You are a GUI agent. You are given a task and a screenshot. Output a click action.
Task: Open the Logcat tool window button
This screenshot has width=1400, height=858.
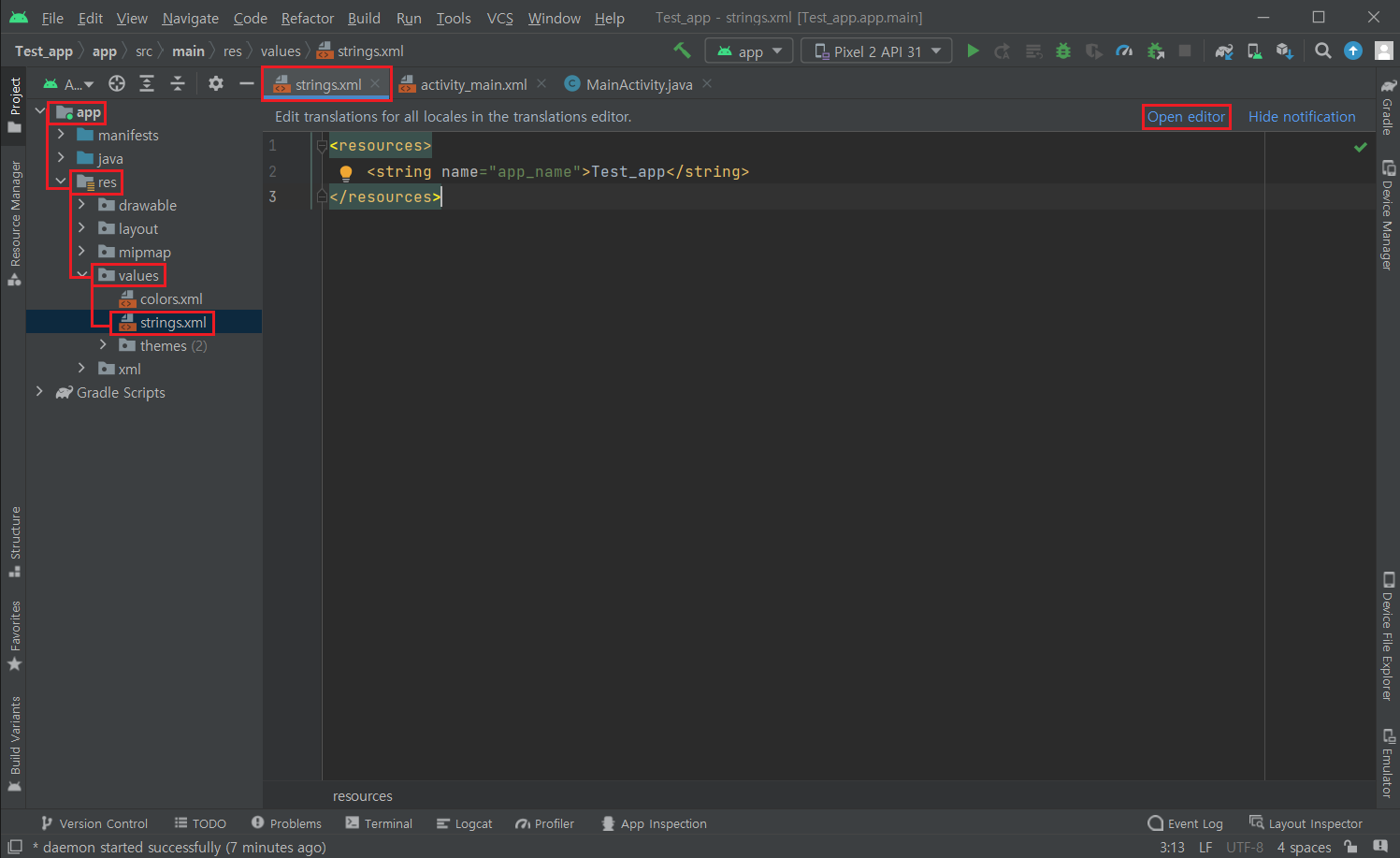[x=465, y=823]
